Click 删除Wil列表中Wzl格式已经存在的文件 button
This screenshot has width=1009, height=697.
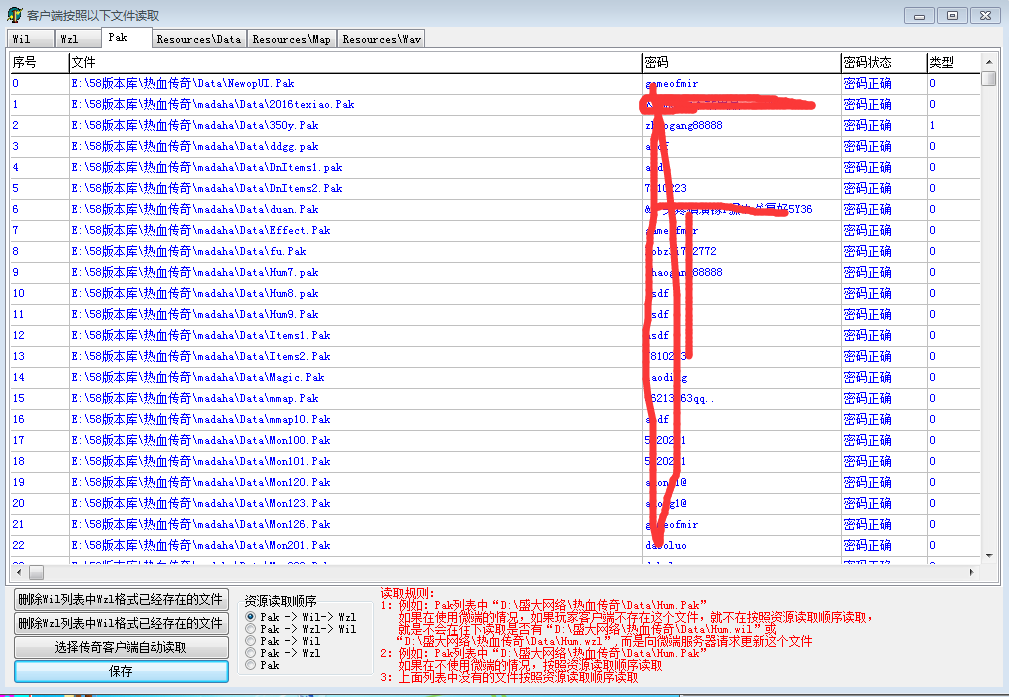point(121,599)
